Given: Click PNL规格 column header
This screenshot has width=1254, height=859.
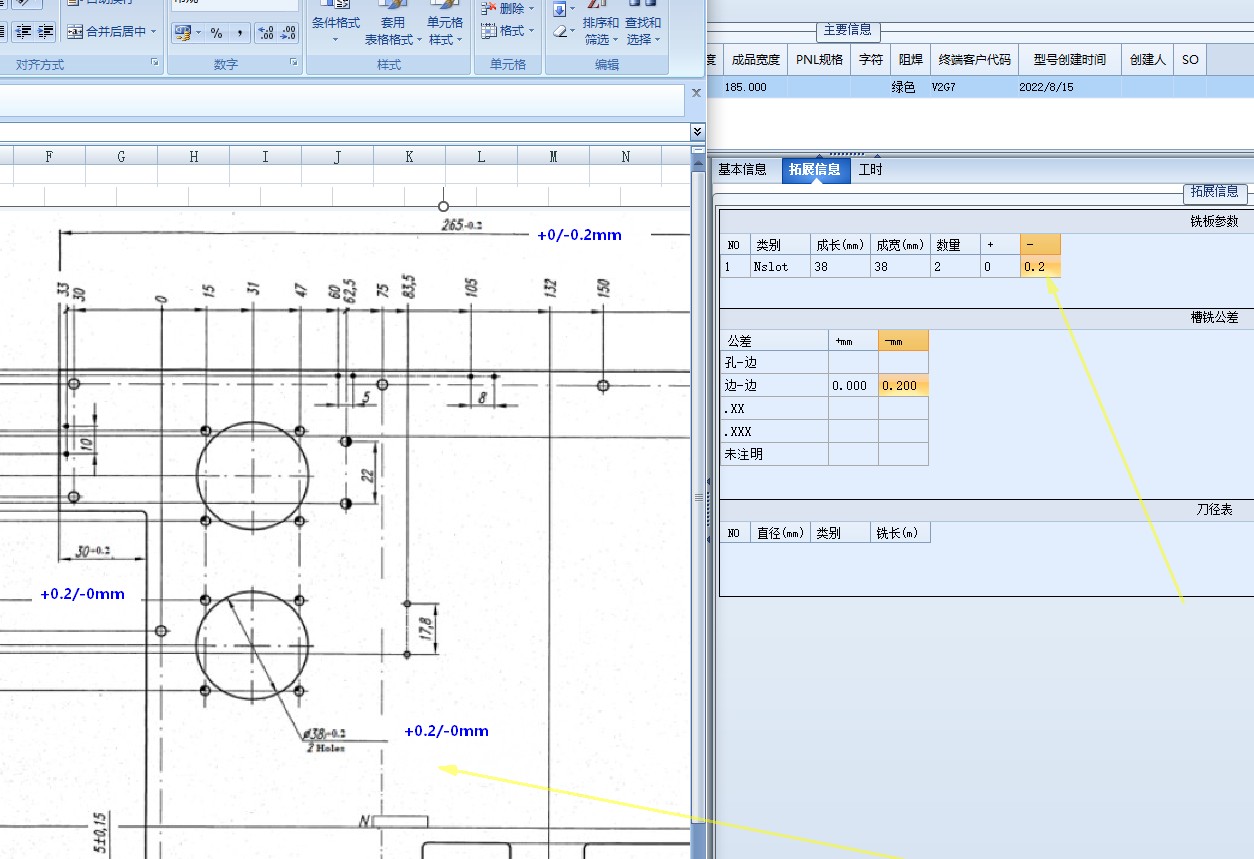Looking at the screenshot, I should 819,60.
